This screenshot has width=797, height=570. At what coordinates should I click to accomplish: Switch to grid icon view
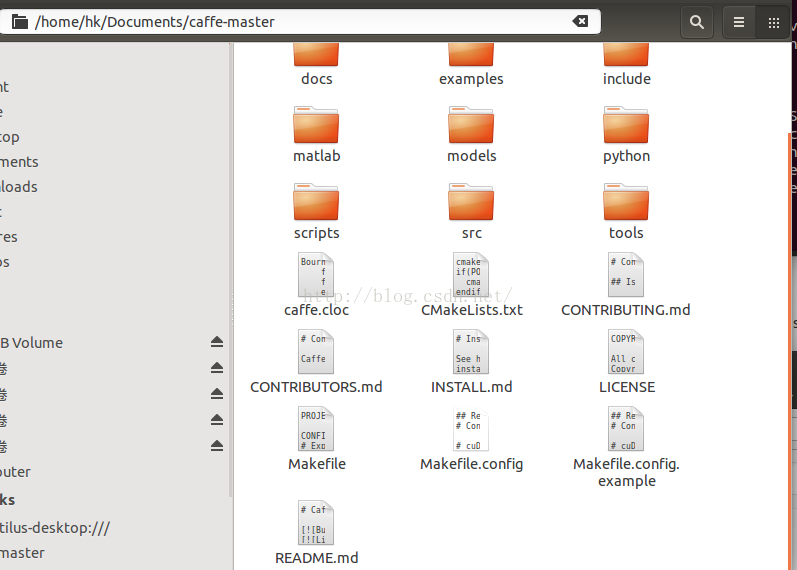click(x=774, y=22)
